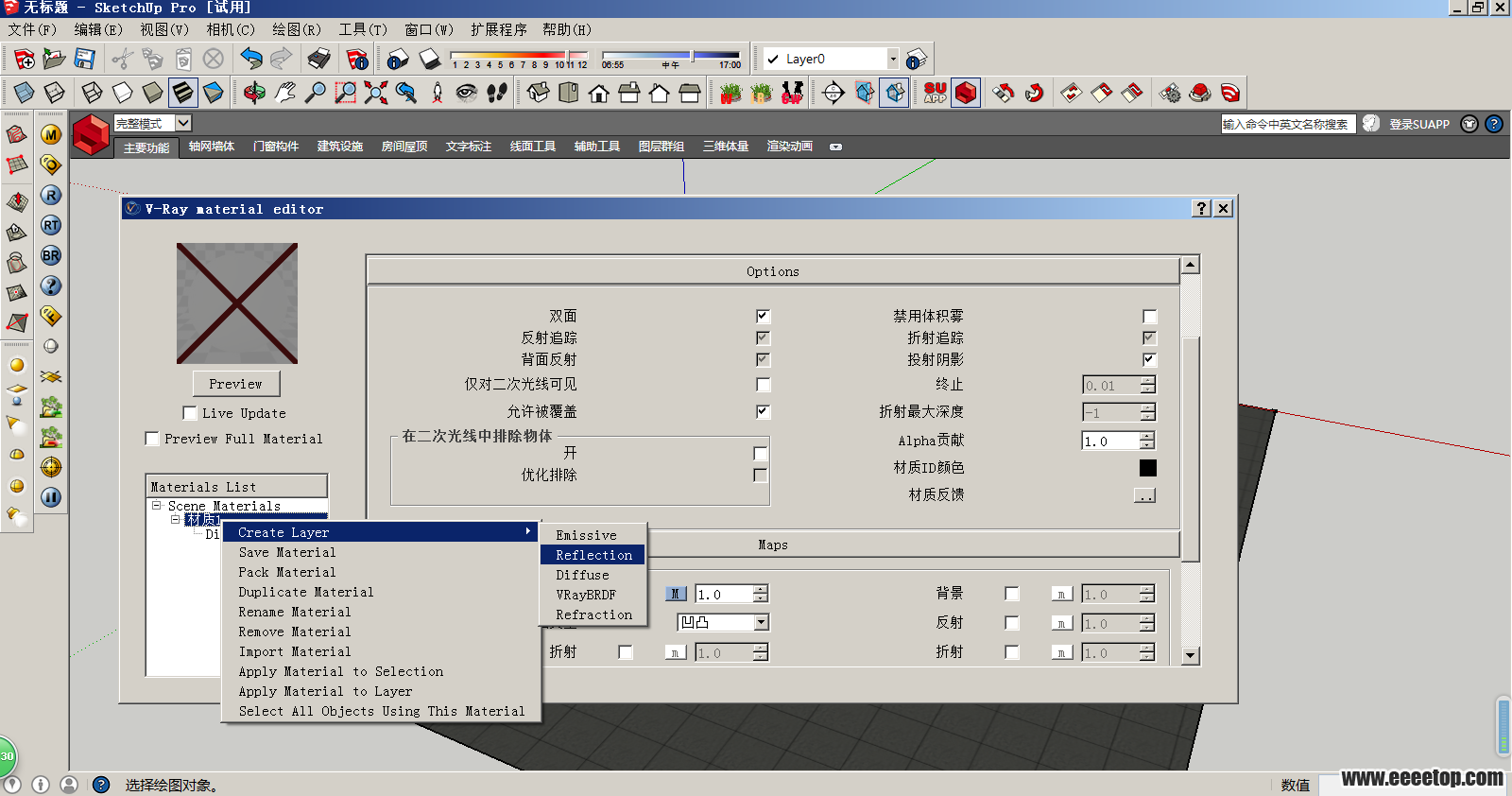Image resolution: width=1512 pixels, height=796 pixels.
Task: Toggle the 双面 checkbox
Action: coord(763,316)
